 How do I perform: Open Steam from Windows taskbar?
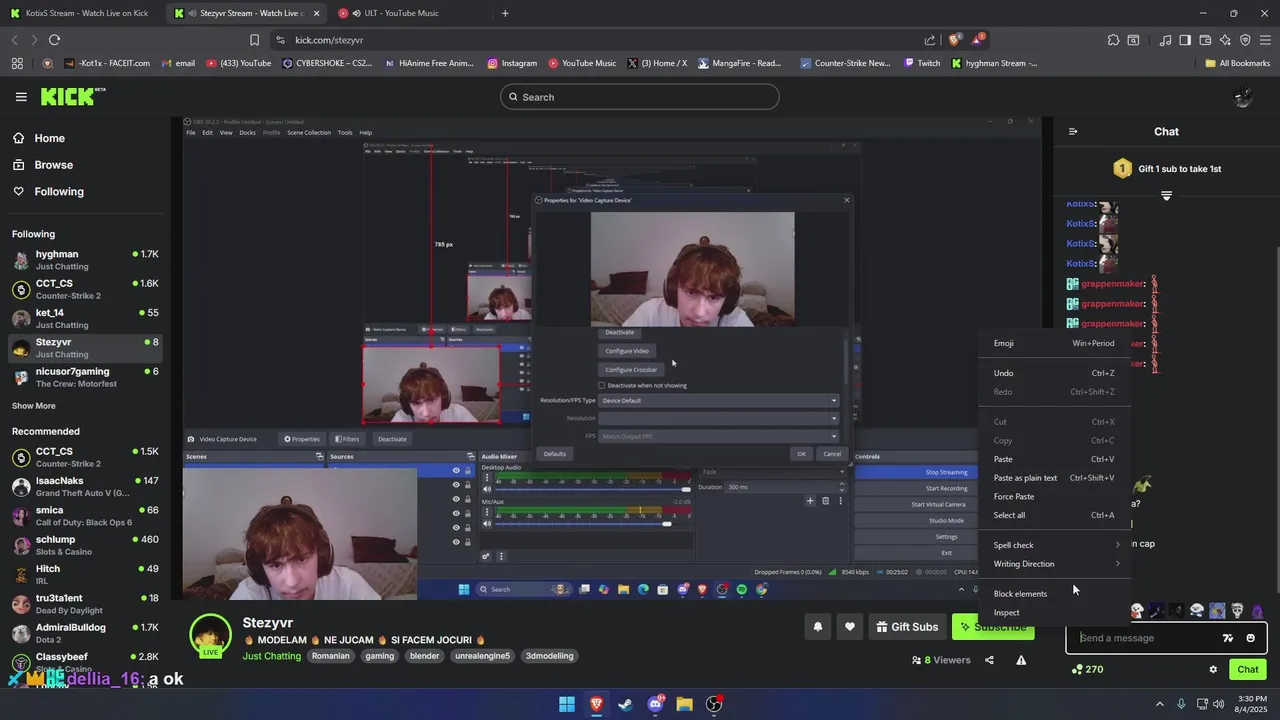(625, 704)
